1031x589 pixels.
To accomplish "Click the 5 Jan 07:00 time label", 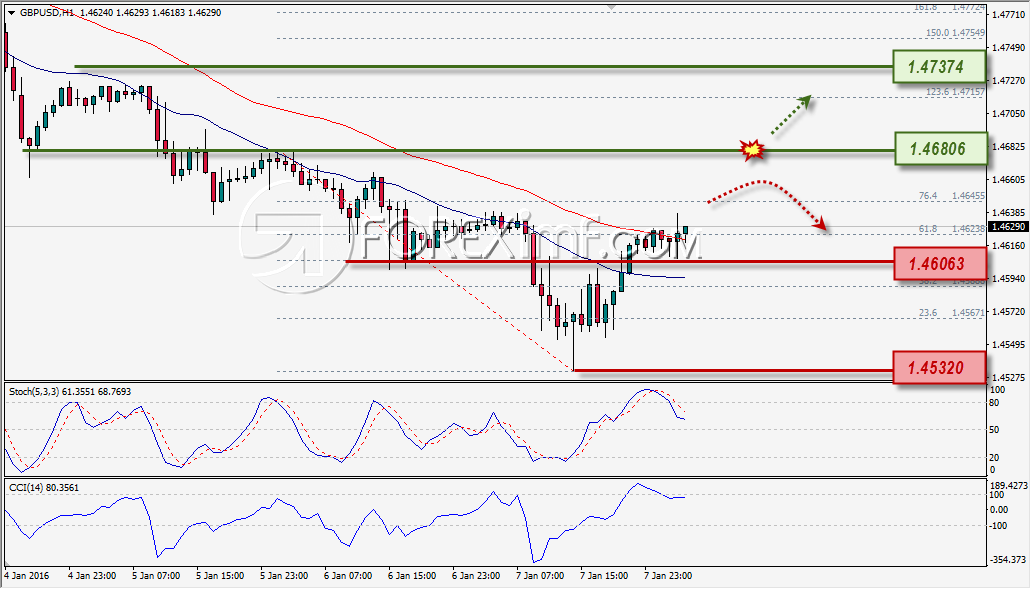I will tap(156, 576).
